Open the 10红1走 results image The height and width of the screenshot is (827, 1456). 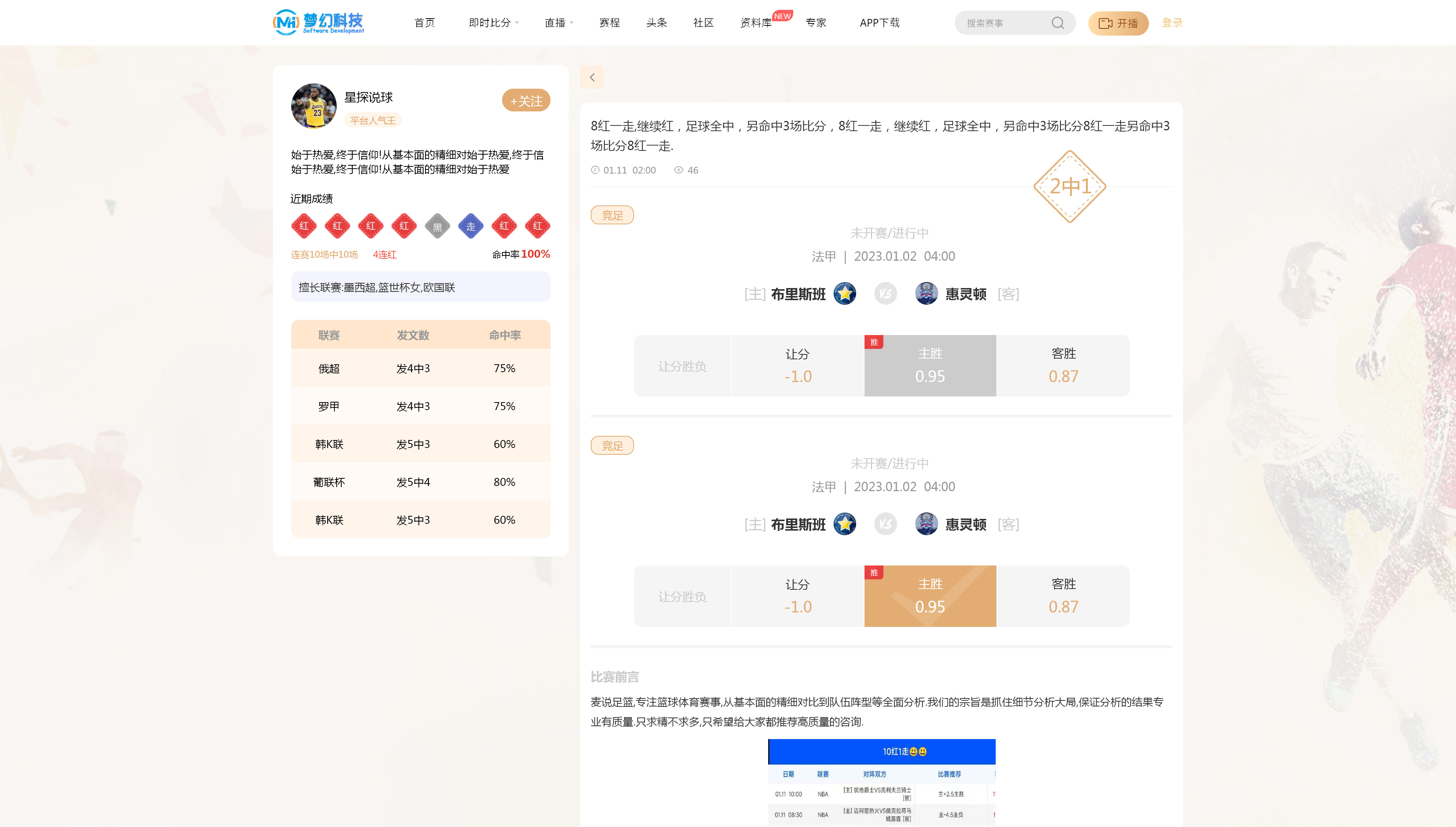click(882, 783)
